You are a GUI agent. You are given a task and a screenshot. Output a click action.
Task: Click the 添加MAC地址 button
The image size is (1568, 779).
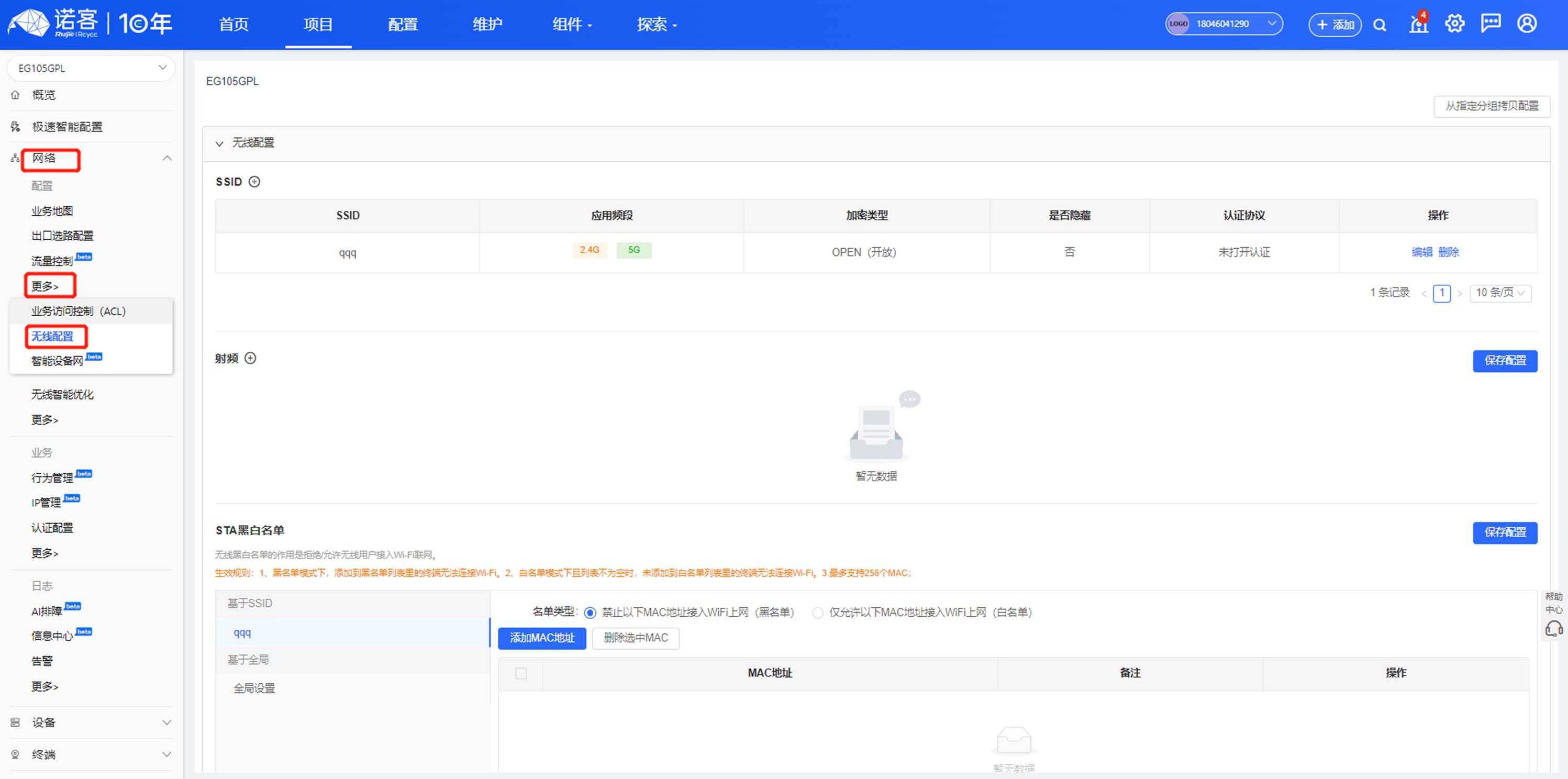[x=541, y=638]
